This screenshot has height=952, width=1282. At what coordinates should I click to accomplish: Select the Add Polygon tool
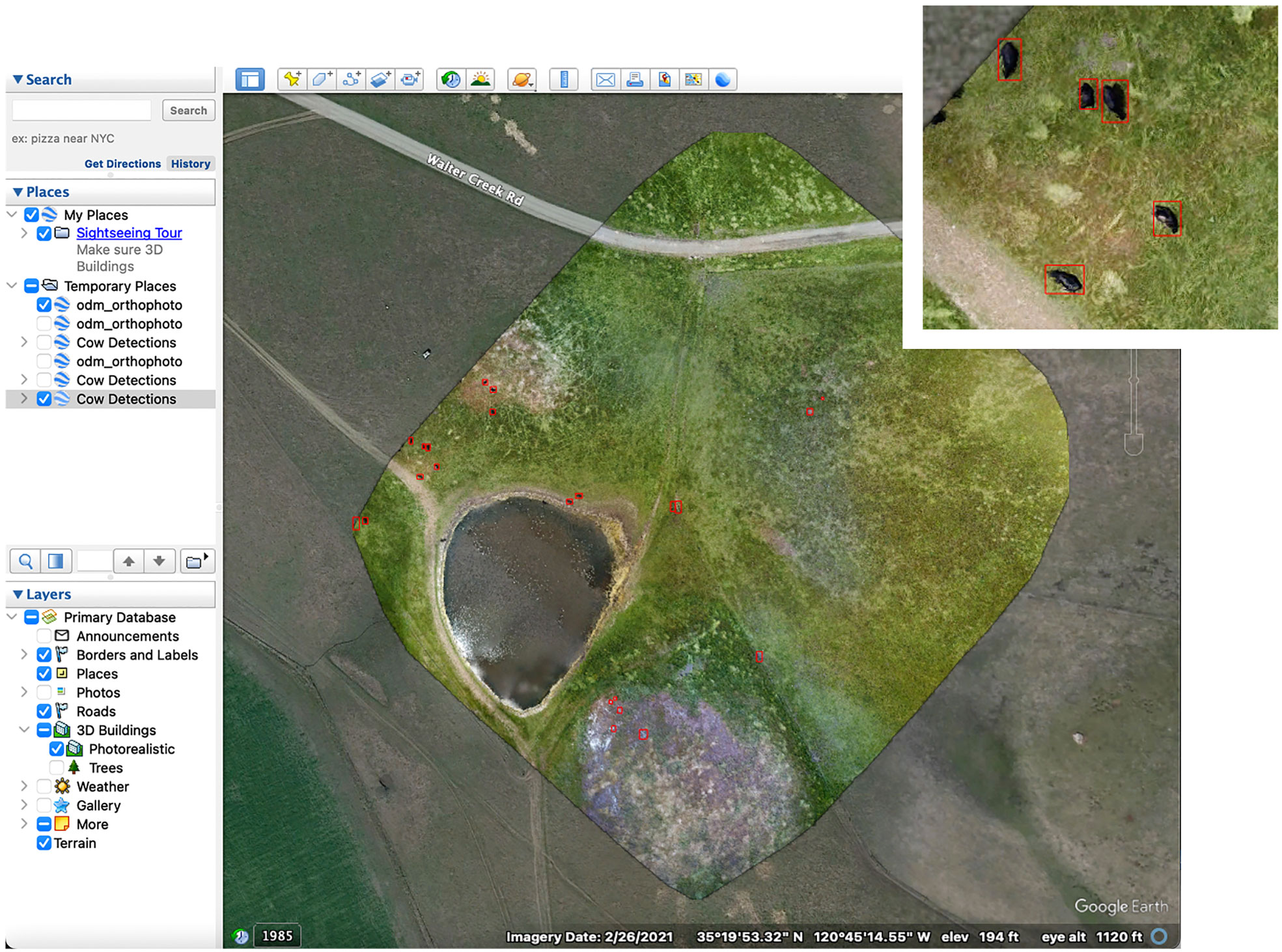coord(322,79)
